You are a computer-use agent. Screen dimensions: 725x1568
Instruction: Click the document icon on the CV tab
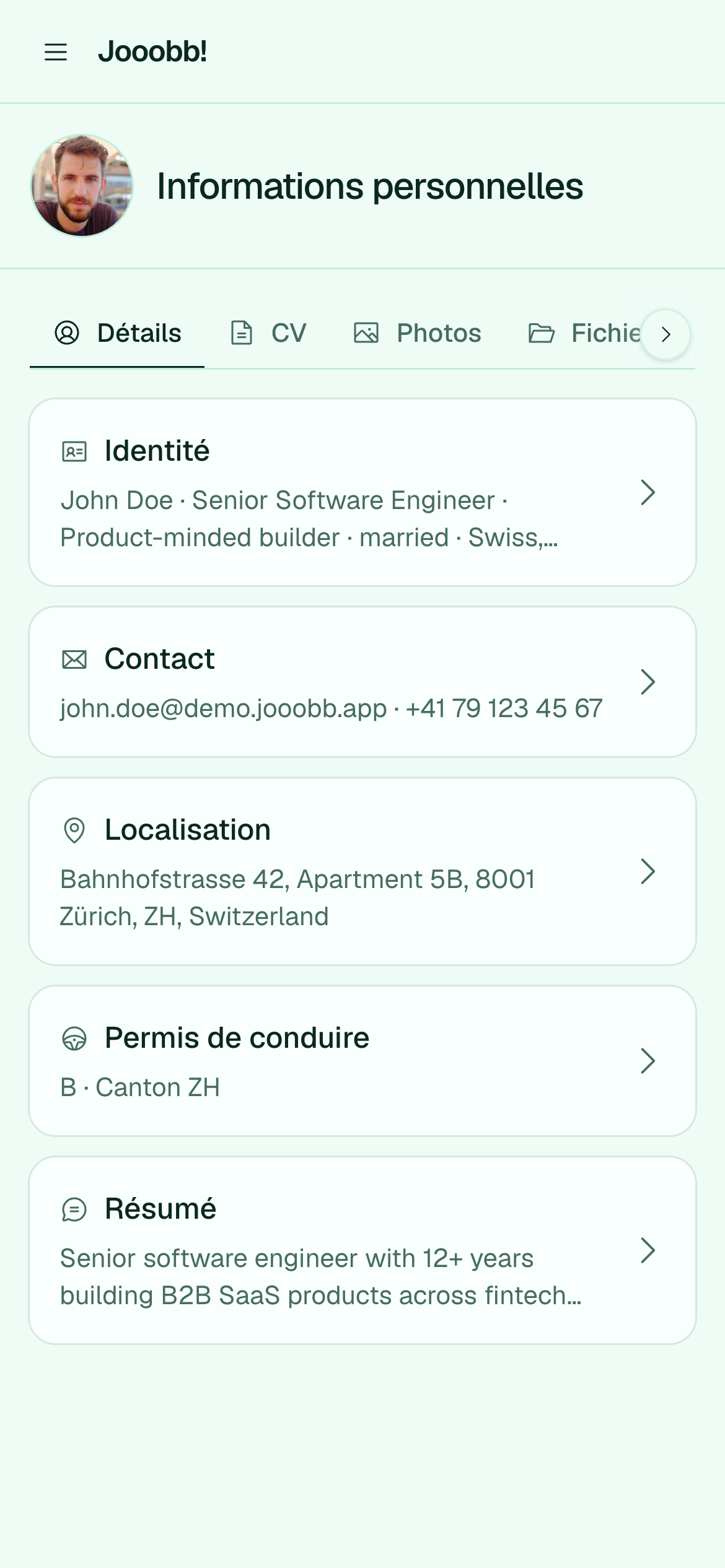pyautogui.click(x=242, y=333)
